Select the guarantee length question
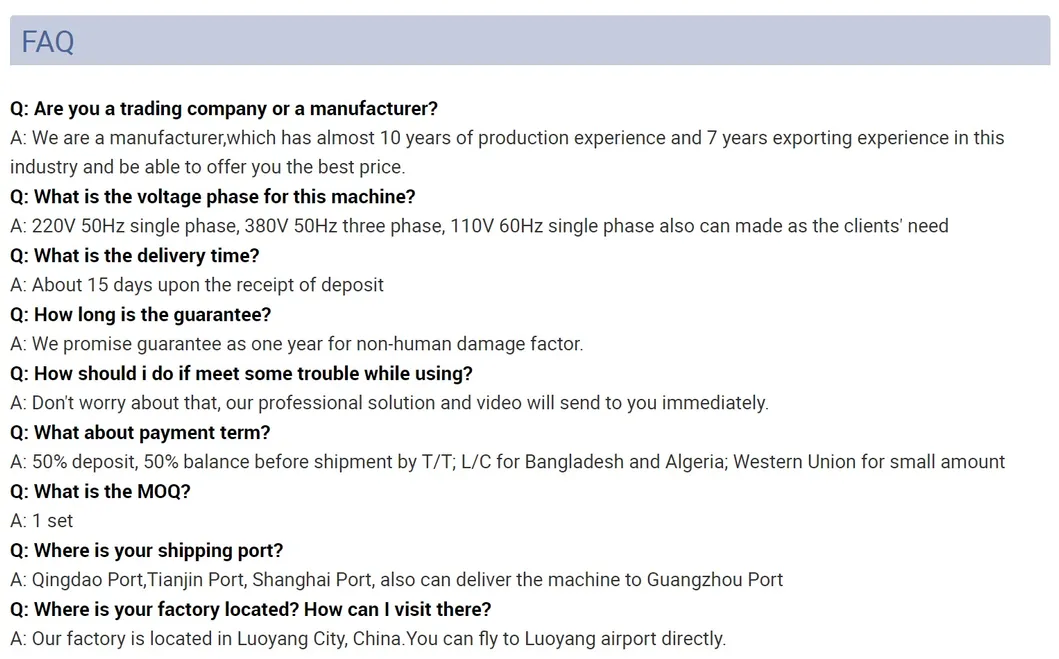The image size is (1059, 659). [140, 314]
